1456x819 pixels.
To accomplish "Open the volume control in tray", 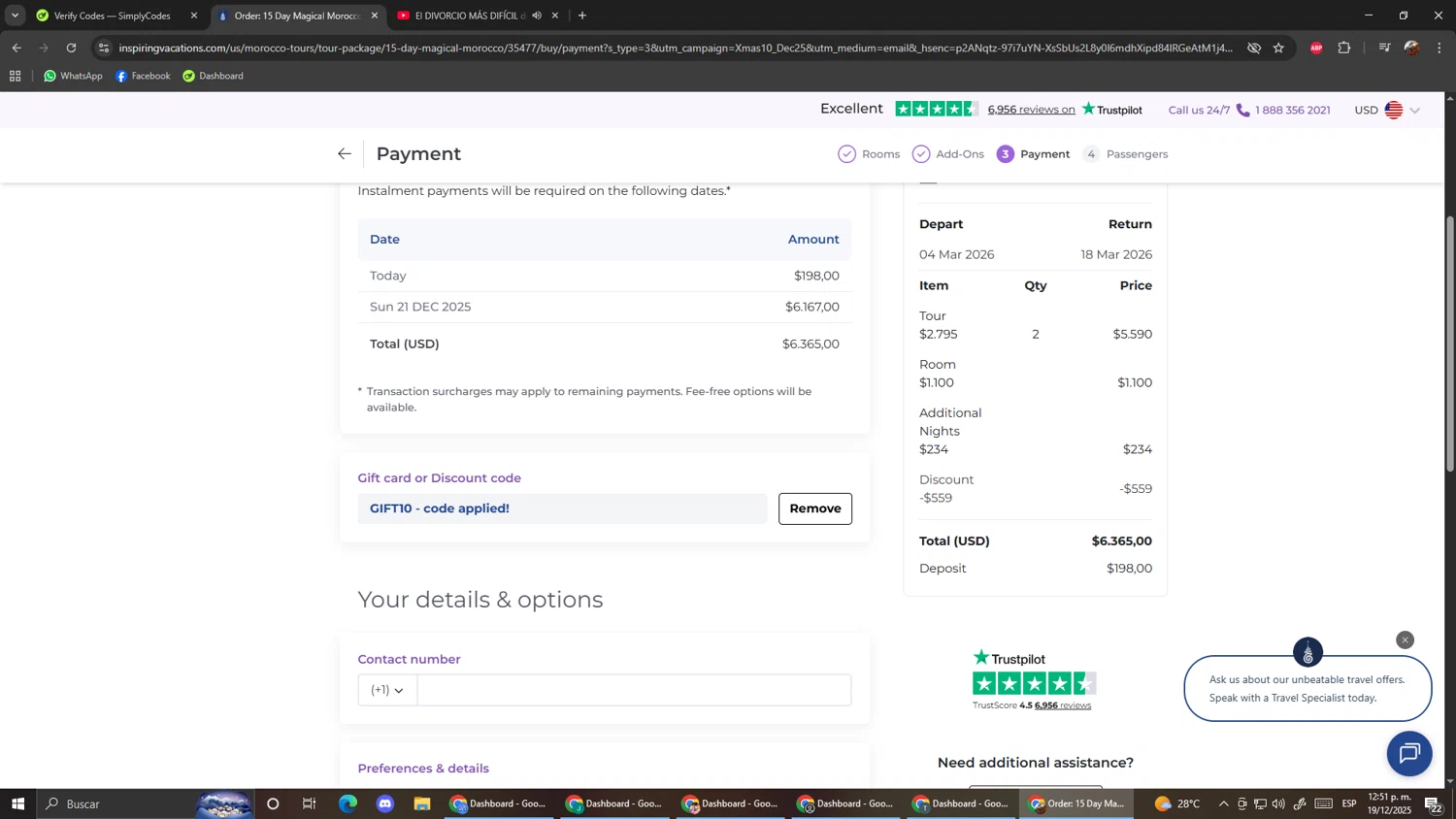I will pyautogui.click(x=1278, y=803).
